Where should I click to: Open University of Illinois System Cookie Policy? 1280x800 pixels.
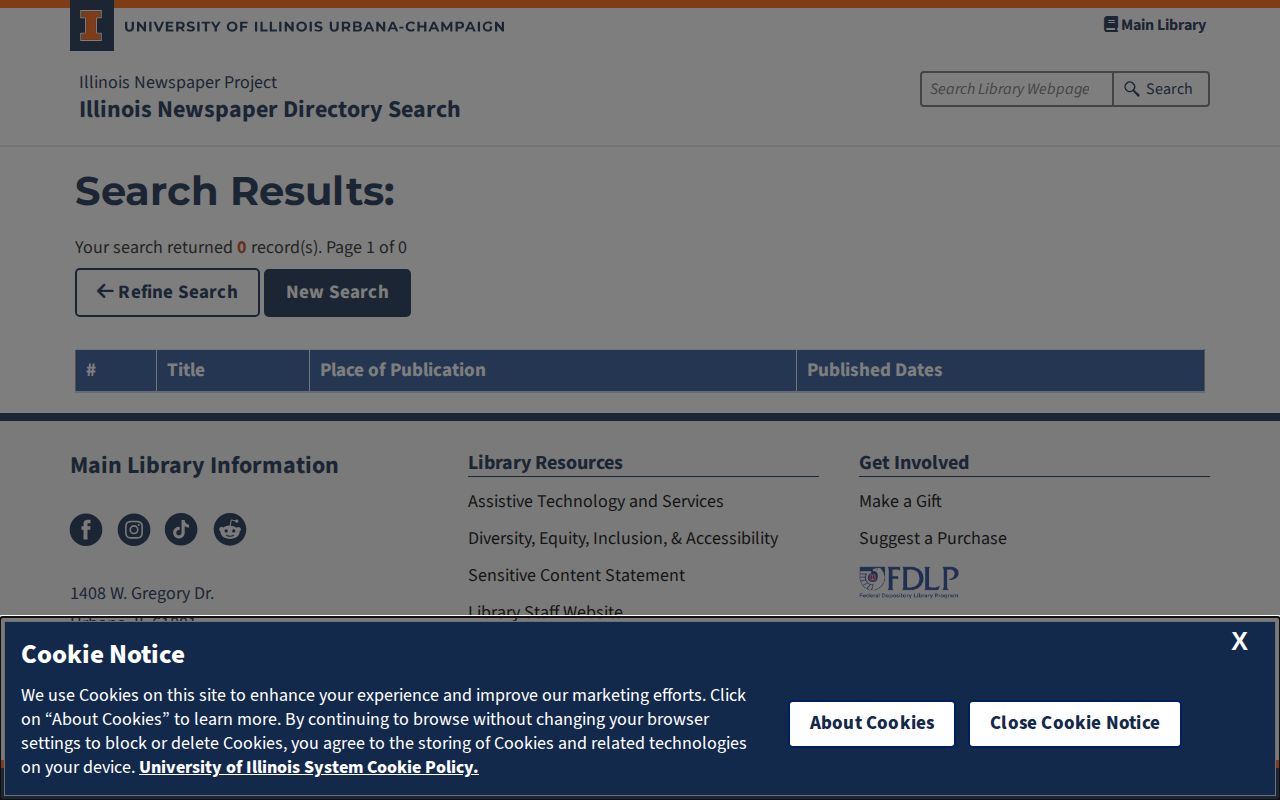point(309,767)
